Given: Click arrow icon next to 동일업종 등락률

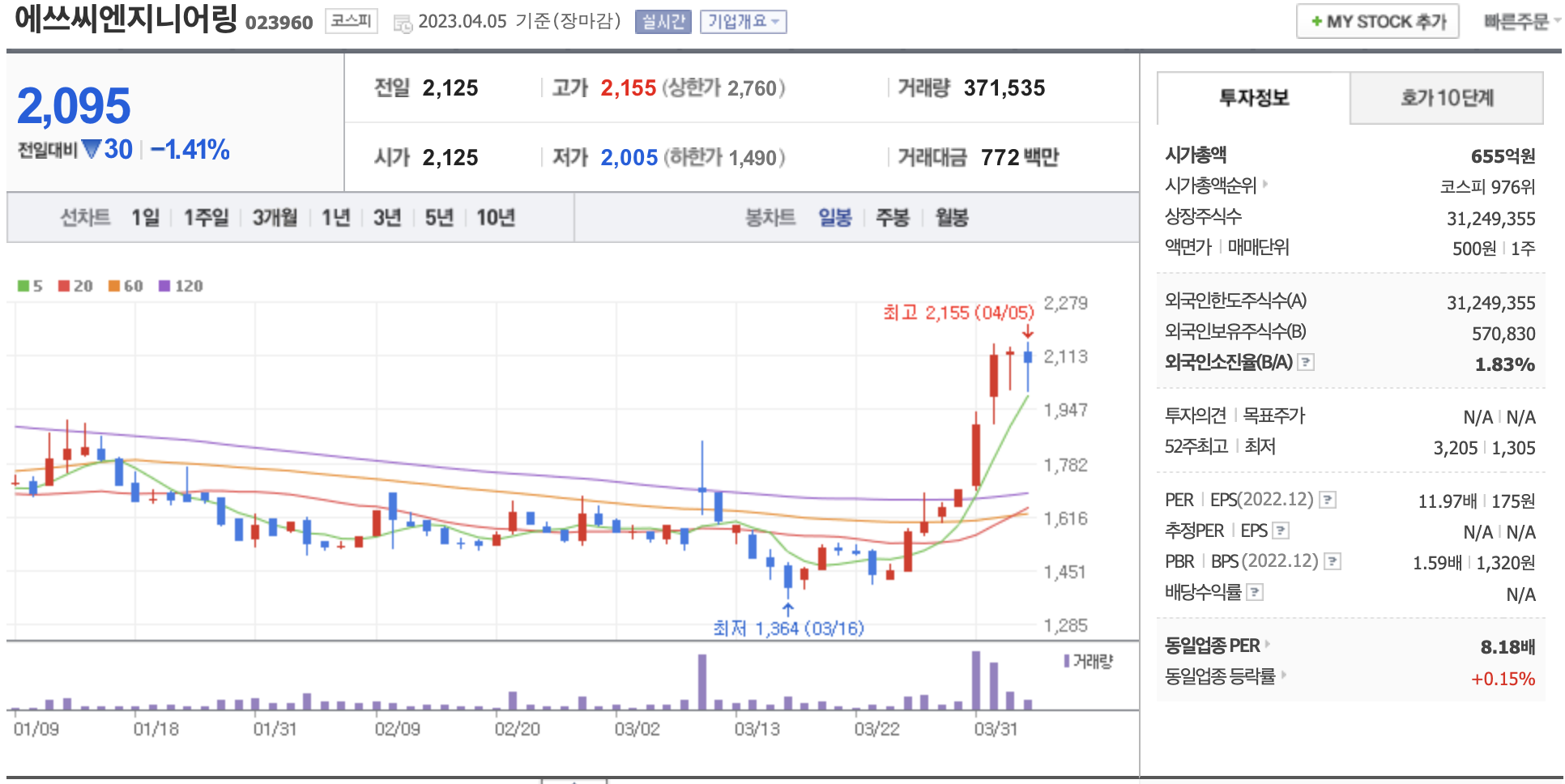Looking at the screenshot, I should [x=1284, y=675].
